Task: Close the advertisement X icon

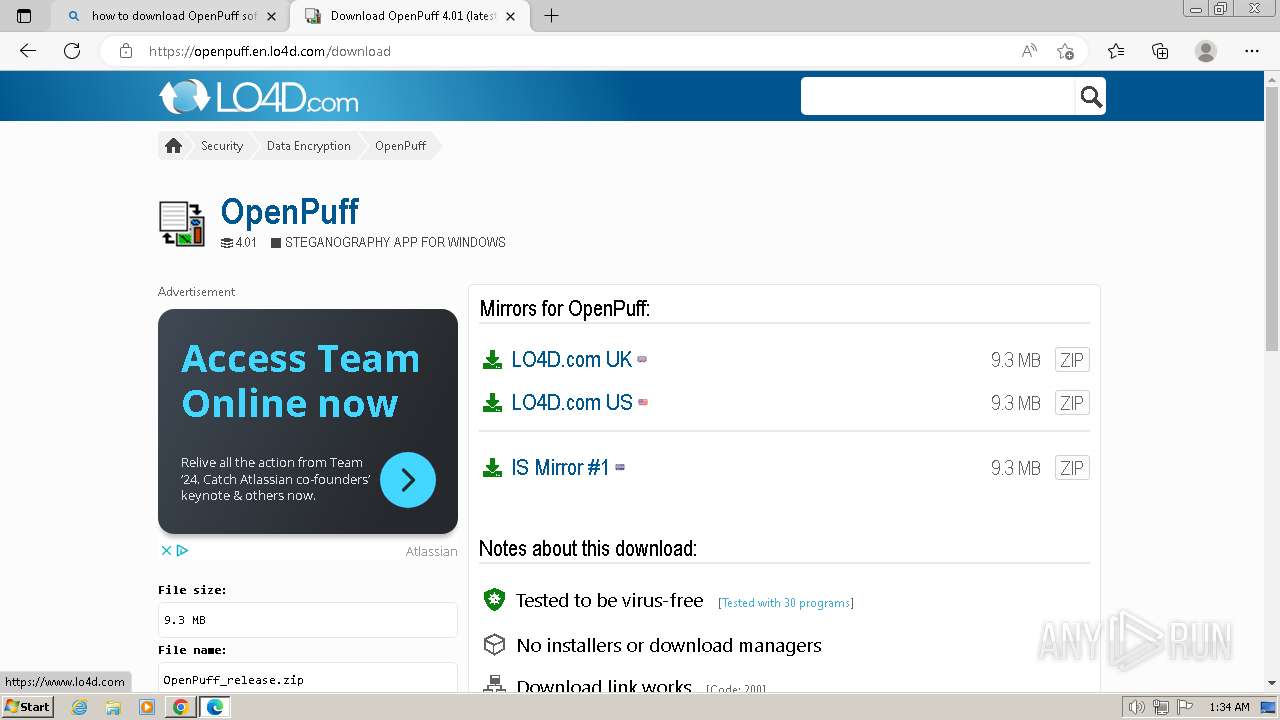Action: [167, 550]
